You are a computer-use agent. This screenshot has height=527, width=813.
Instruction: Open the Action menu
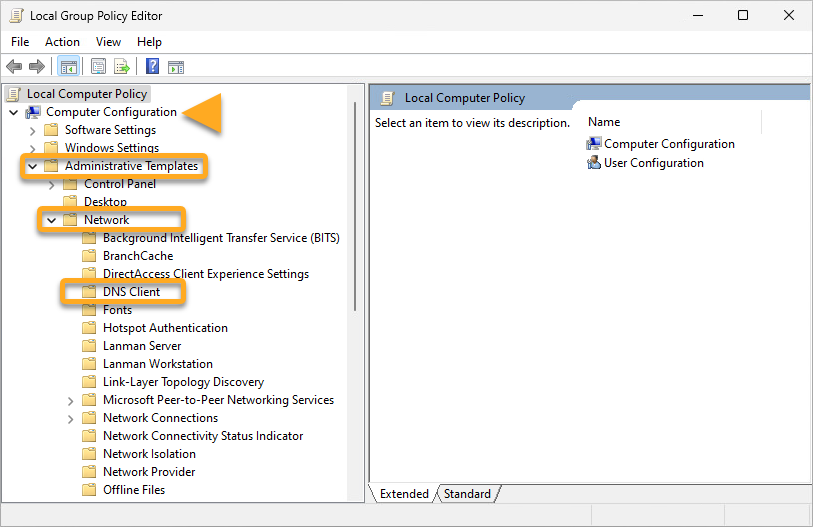pyautogui.click(x=62, y=42)
